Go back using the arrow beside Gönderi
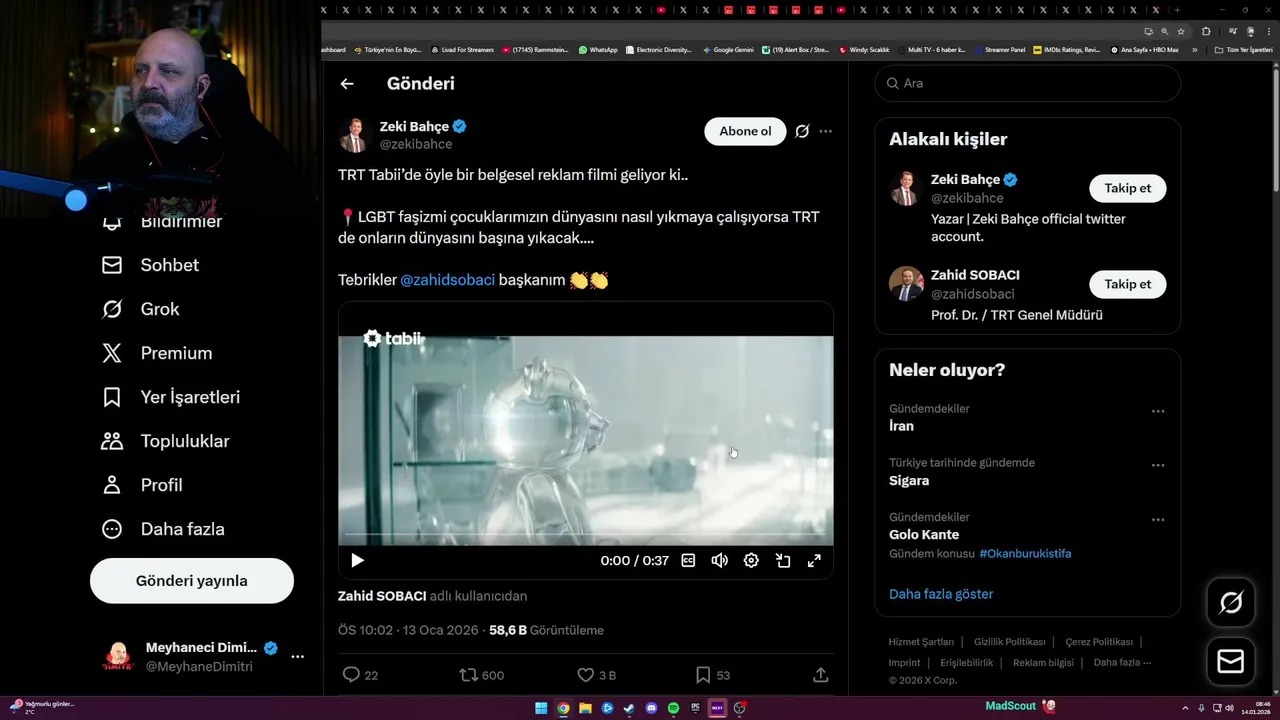Viewport: 1280px width, 720px height. click(x=347, y=84)
